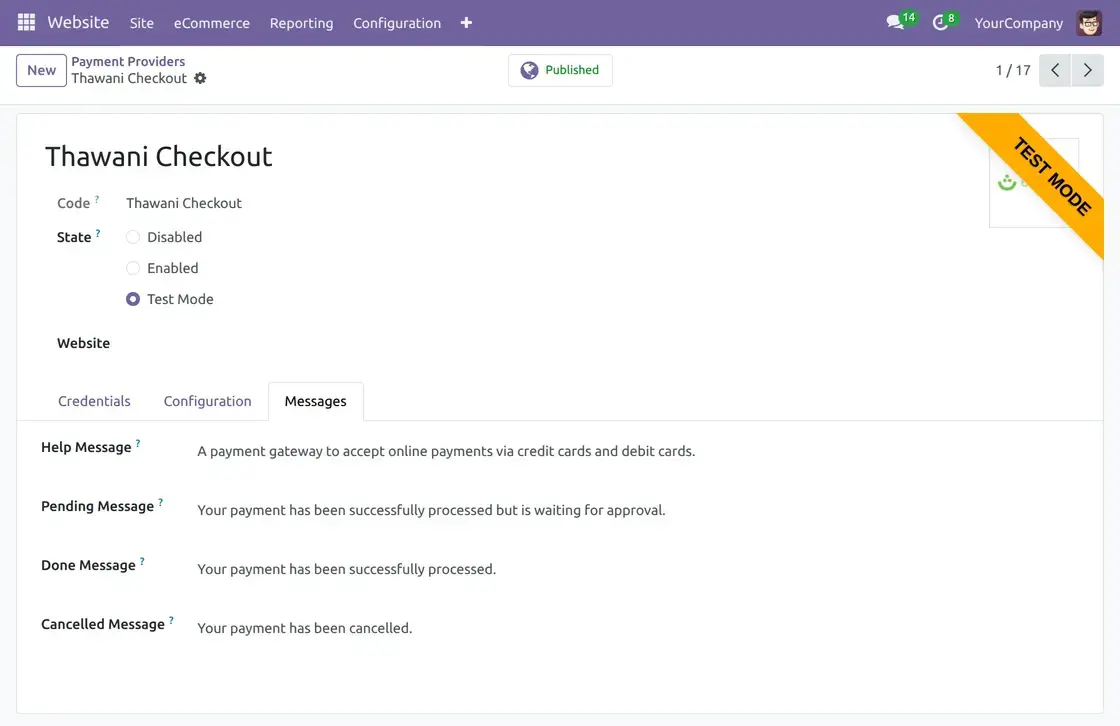Screen dimensions: 1120x726
Task: Open the apps grid menu
Action: pyautogui.click(x=26, y=22)
